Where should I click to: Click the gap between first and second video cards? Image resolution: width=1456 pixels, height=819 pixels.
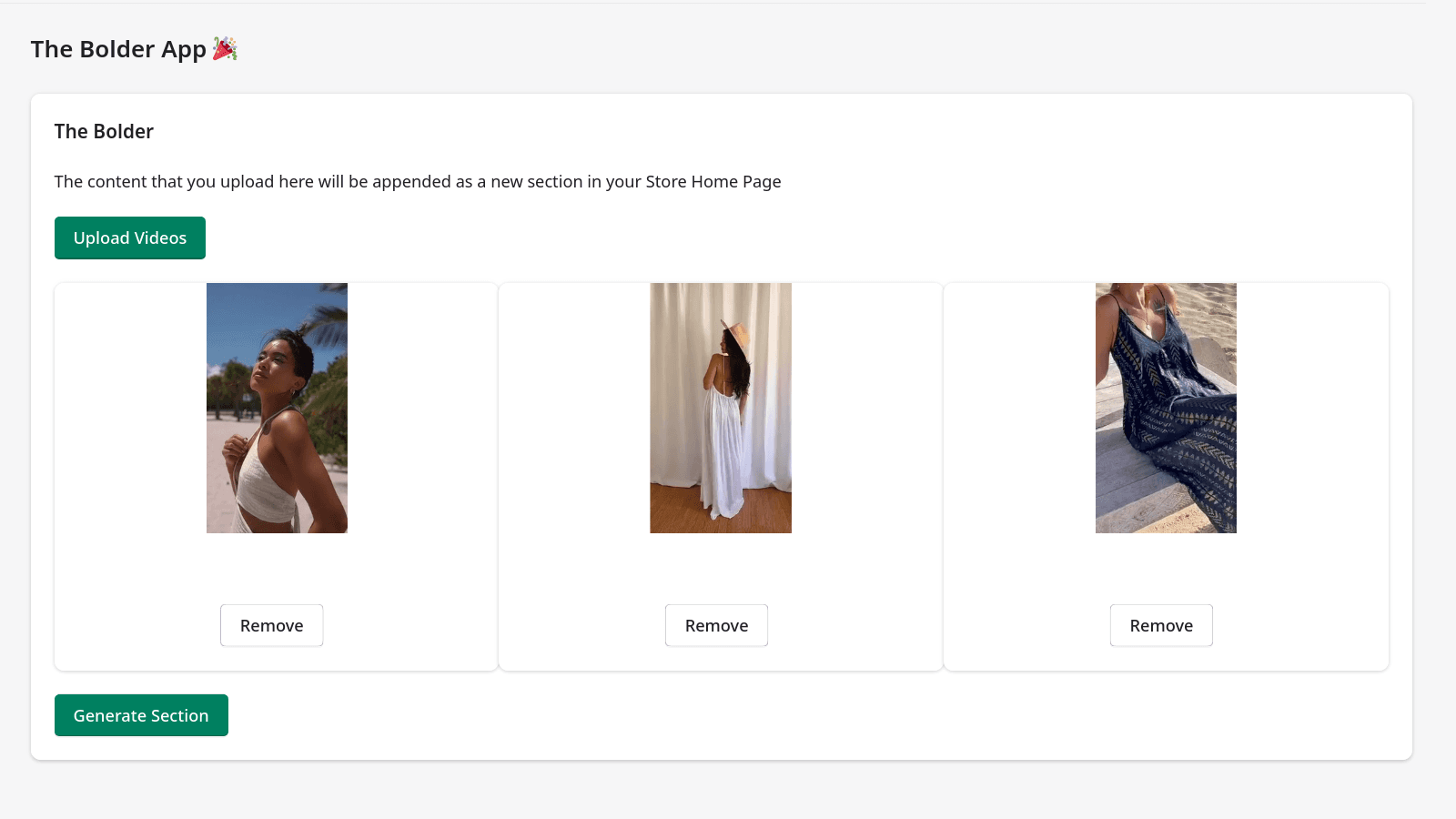pyautogui.click(x=498, y=473)
